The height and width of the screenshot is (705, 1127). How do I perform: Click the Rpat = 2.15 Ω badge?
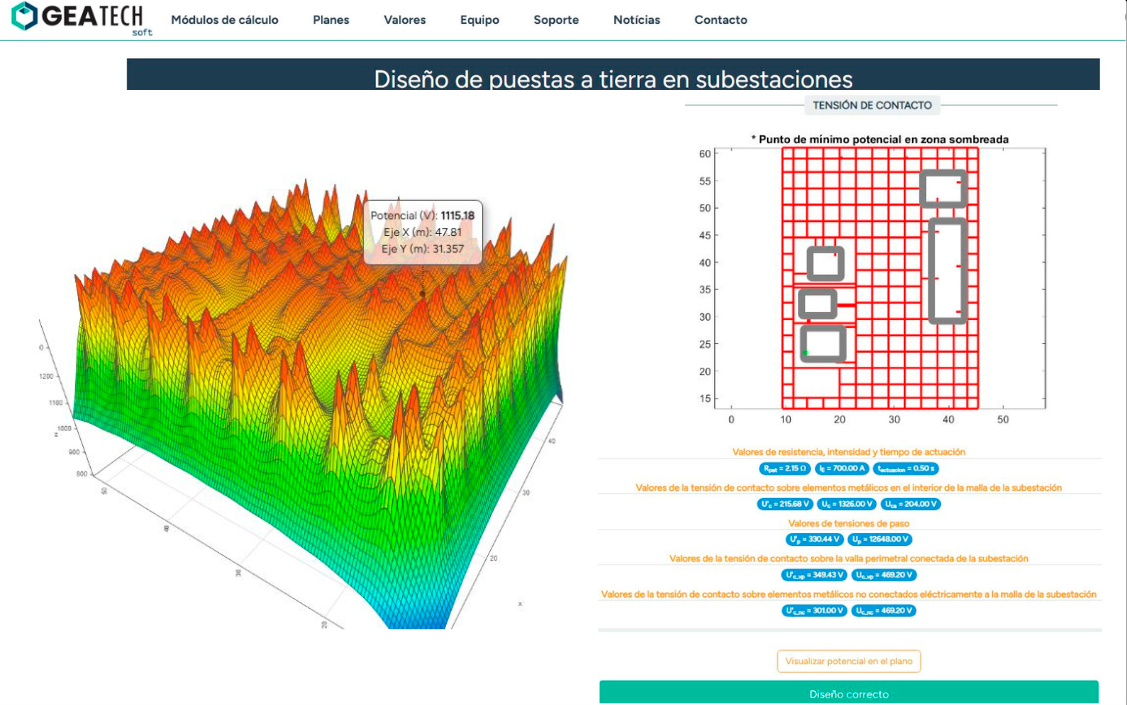point(784,468)
